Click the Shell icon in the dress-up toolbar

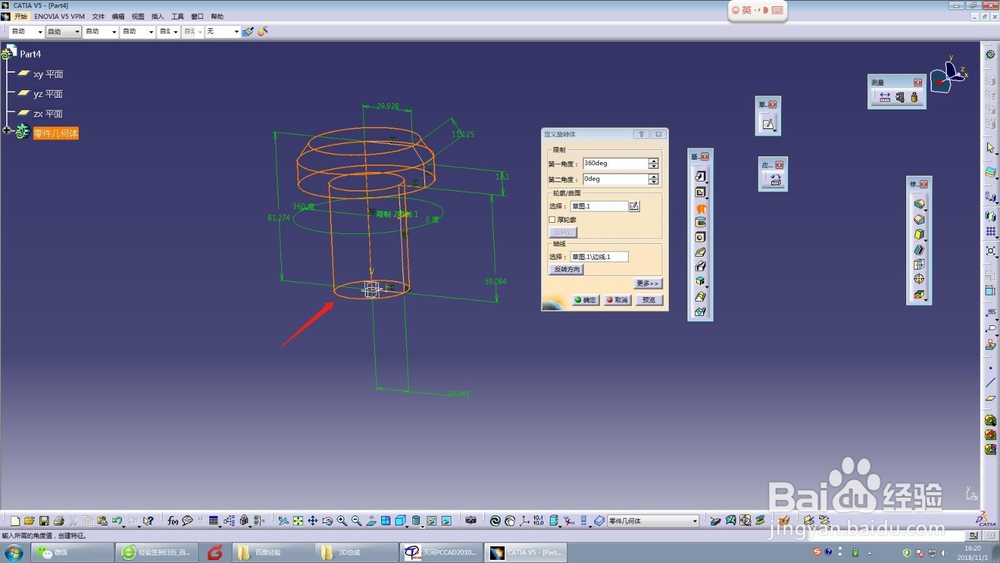point(919,249)
